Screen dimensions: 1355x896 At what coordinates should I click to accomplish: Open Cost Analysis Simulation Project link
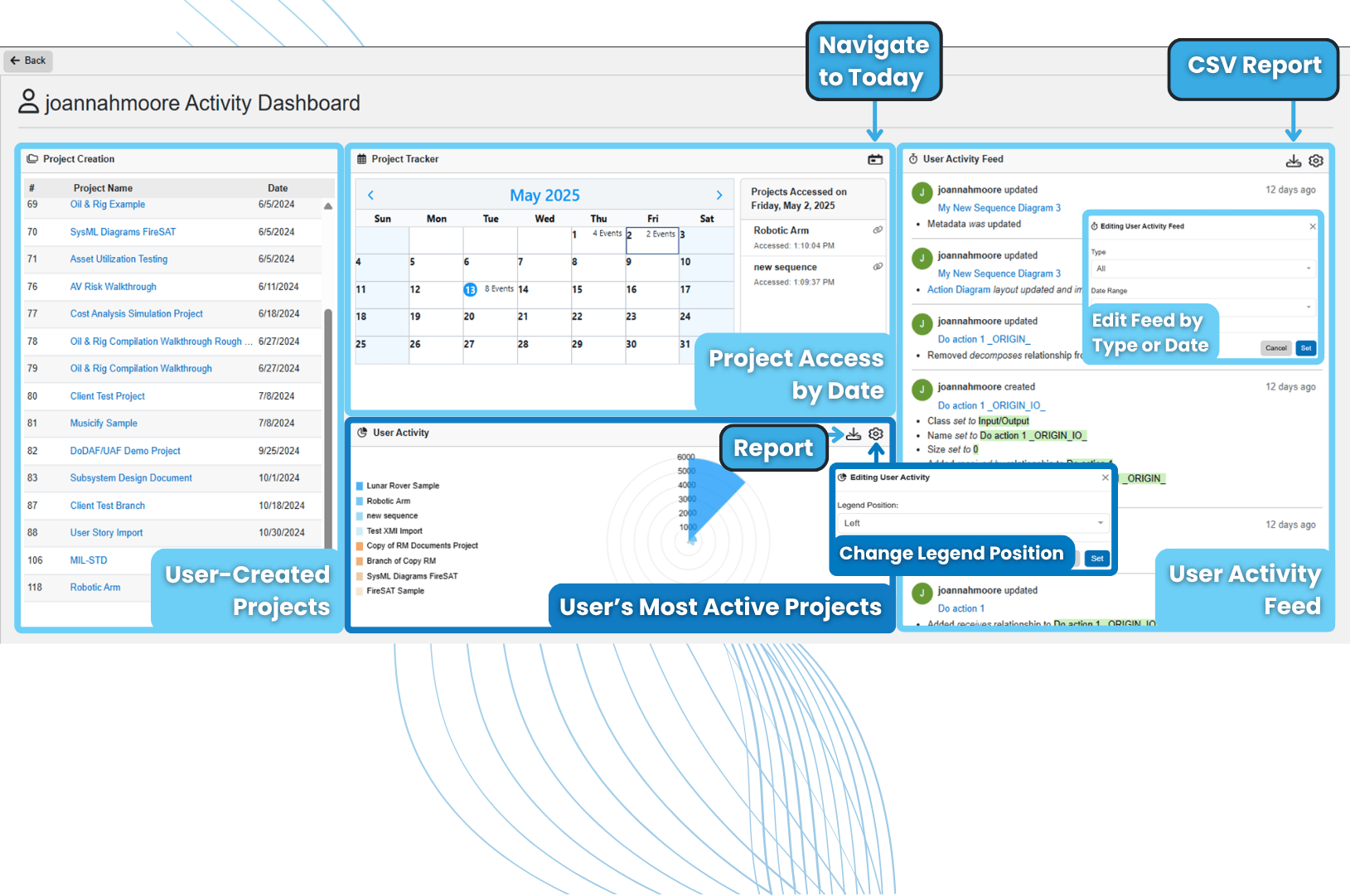tap(137, 314)
